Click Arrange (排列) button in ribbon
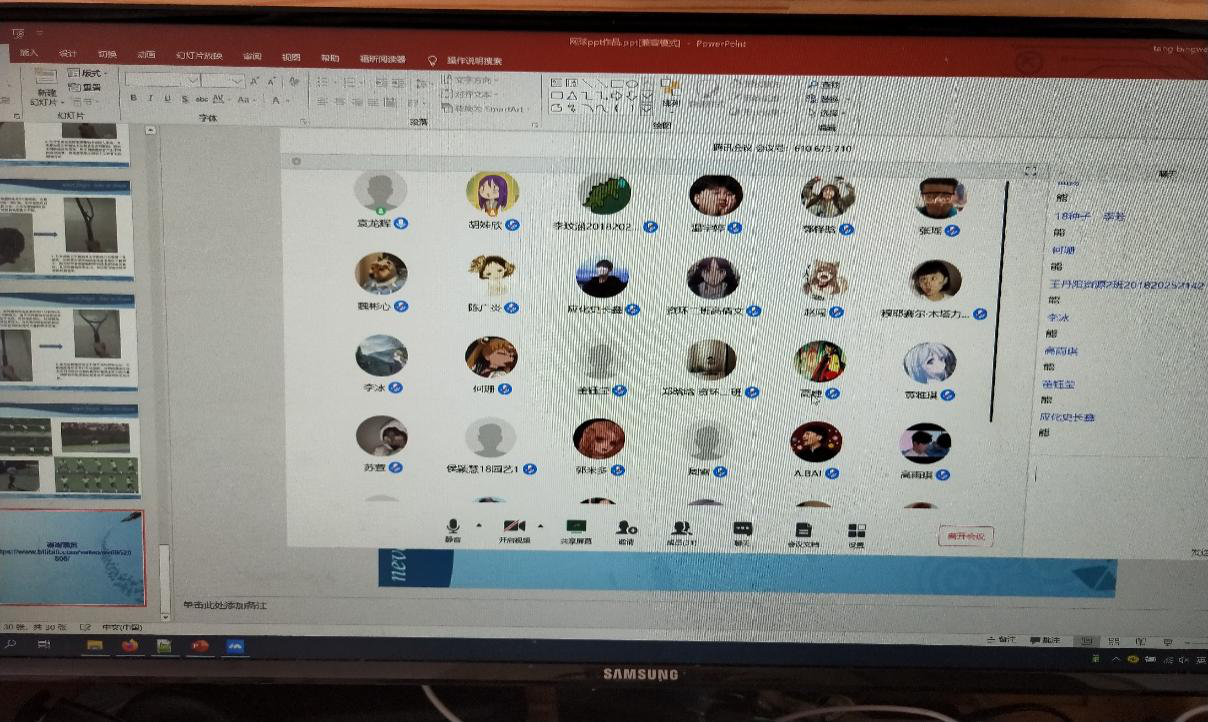Screen dimensions: 1208x722 [x=671, y=96]
